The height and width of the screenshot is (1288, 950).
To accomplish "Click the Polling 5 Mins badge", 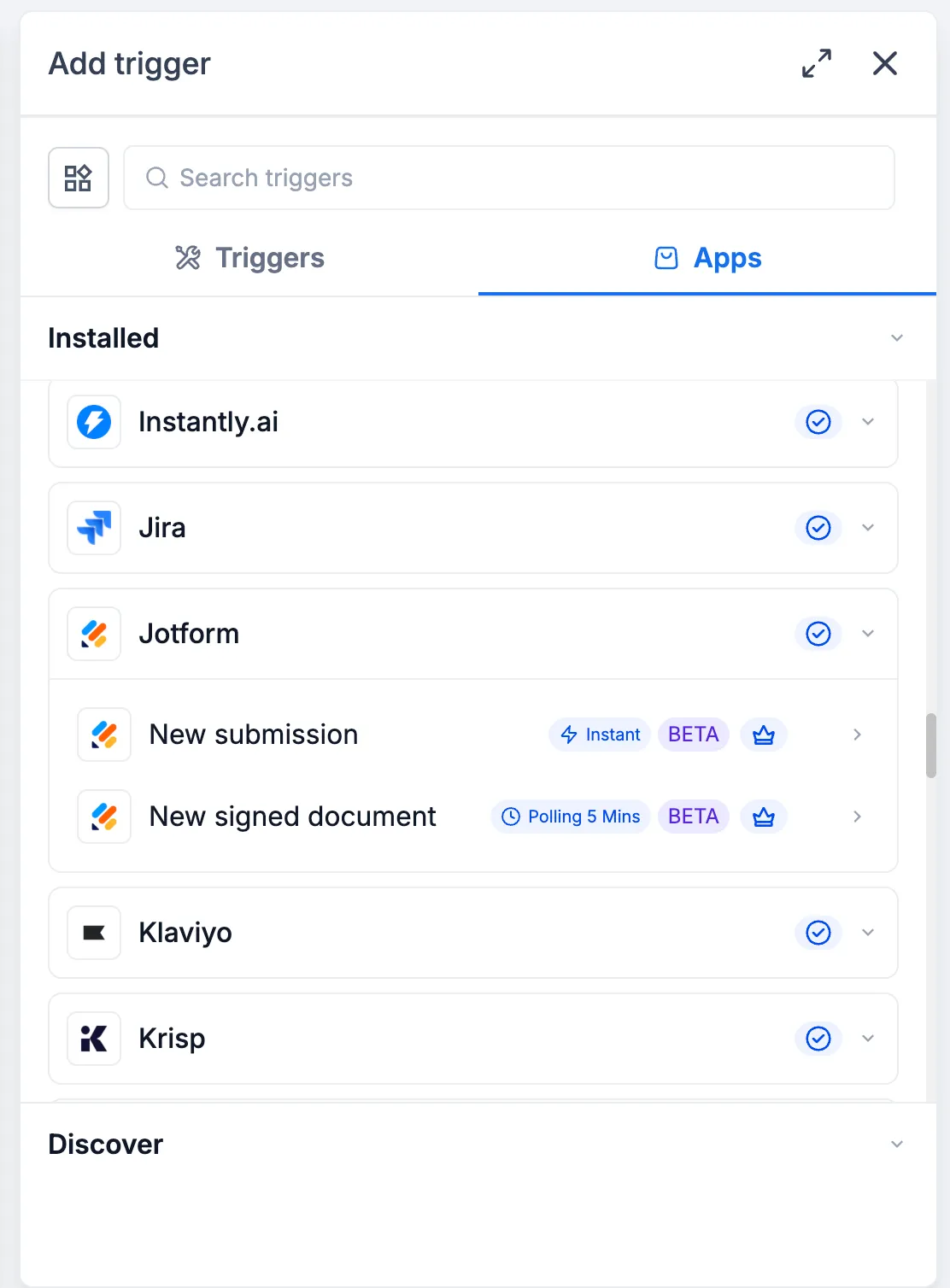I will point(571,817).
